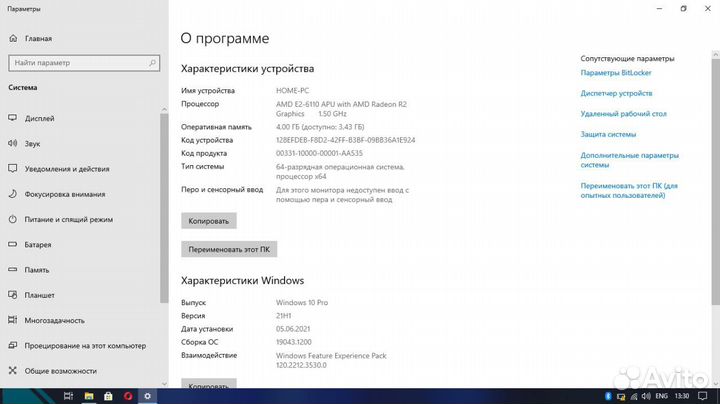
Task: Click the Характеристики Windows heading
Action: [242, 281]
